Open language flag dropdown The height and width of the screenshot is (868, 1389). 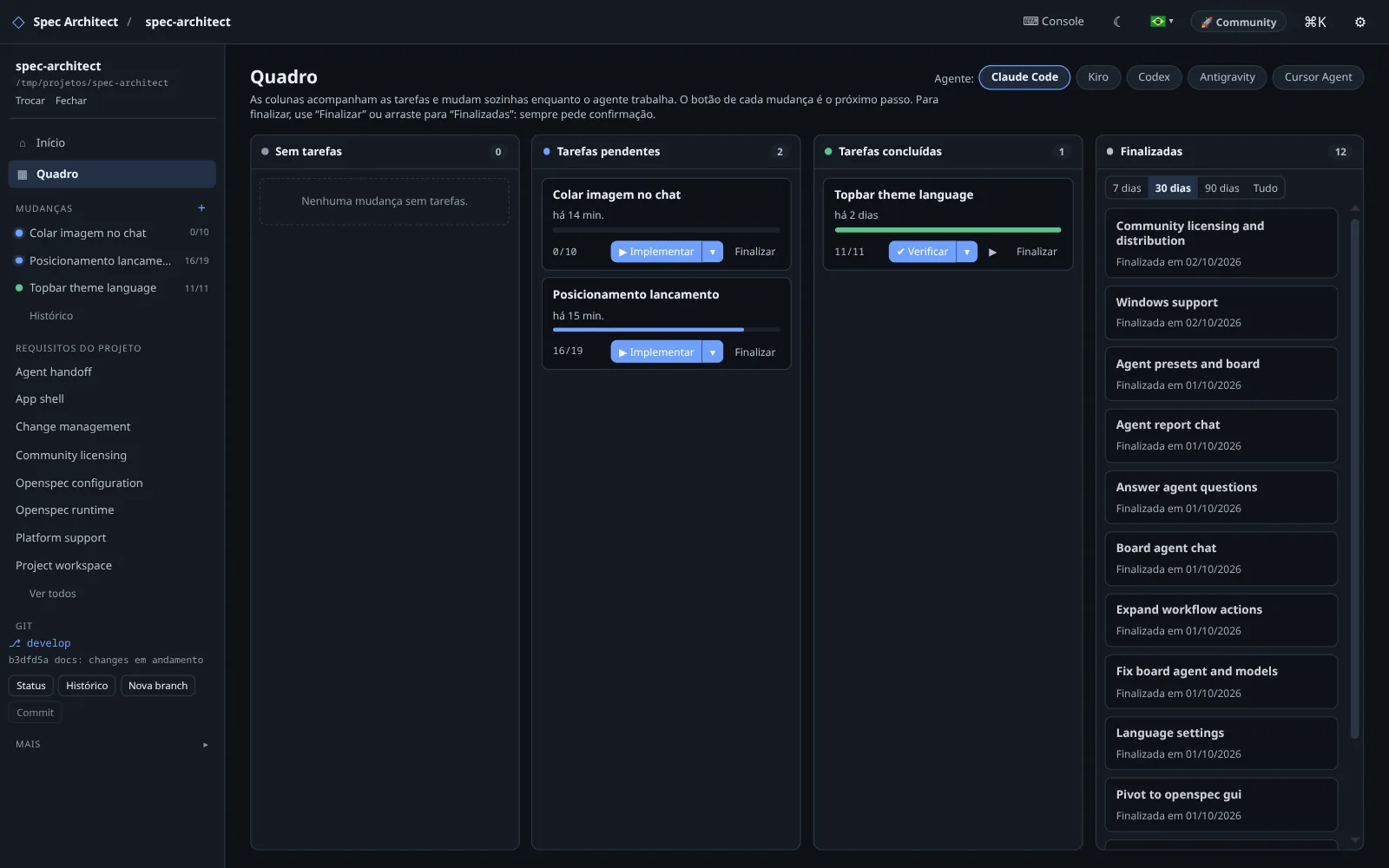pos(1162,22)
